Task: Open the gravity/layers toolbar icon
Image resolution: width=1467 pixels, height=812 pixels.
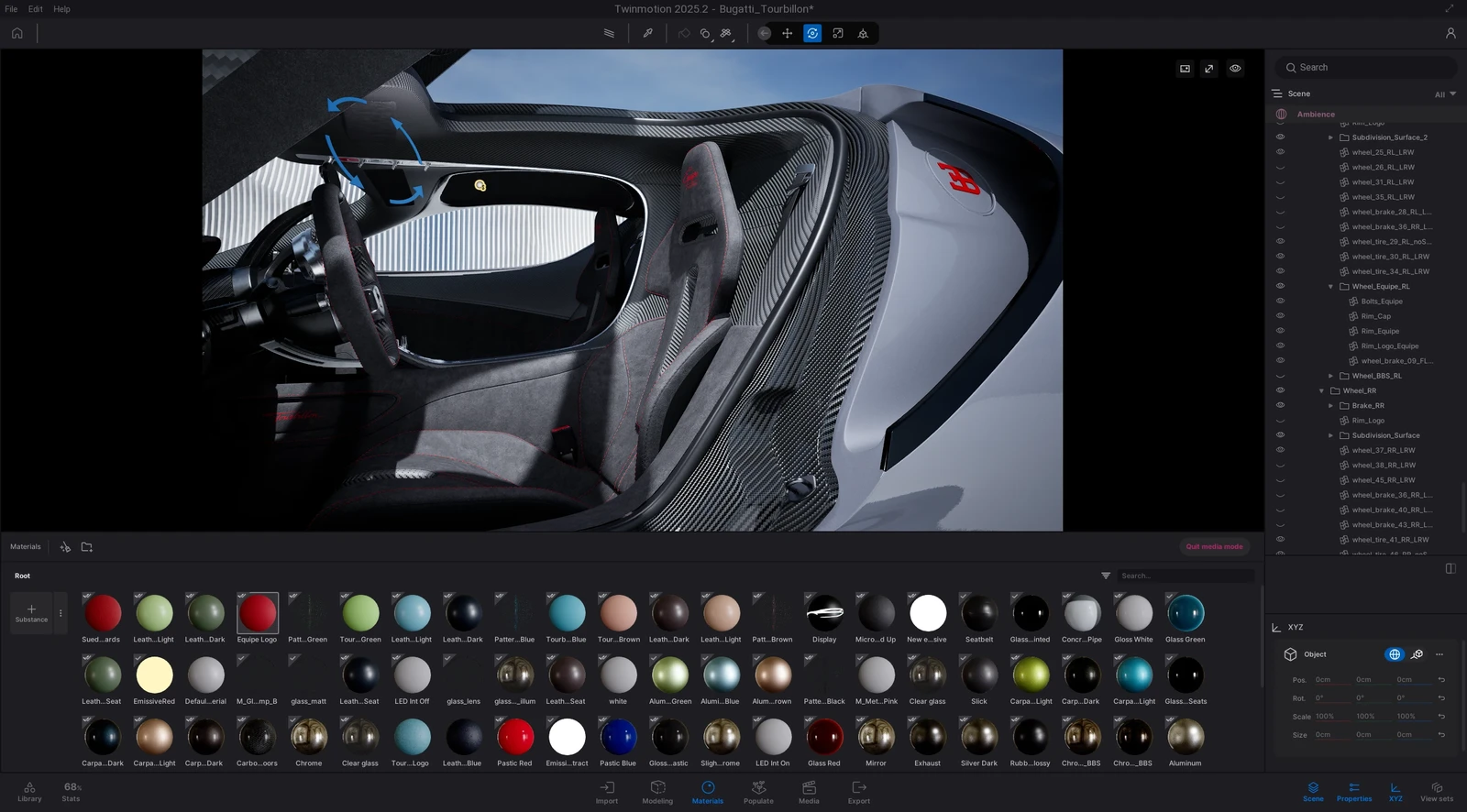Action: tap(609, 33)
